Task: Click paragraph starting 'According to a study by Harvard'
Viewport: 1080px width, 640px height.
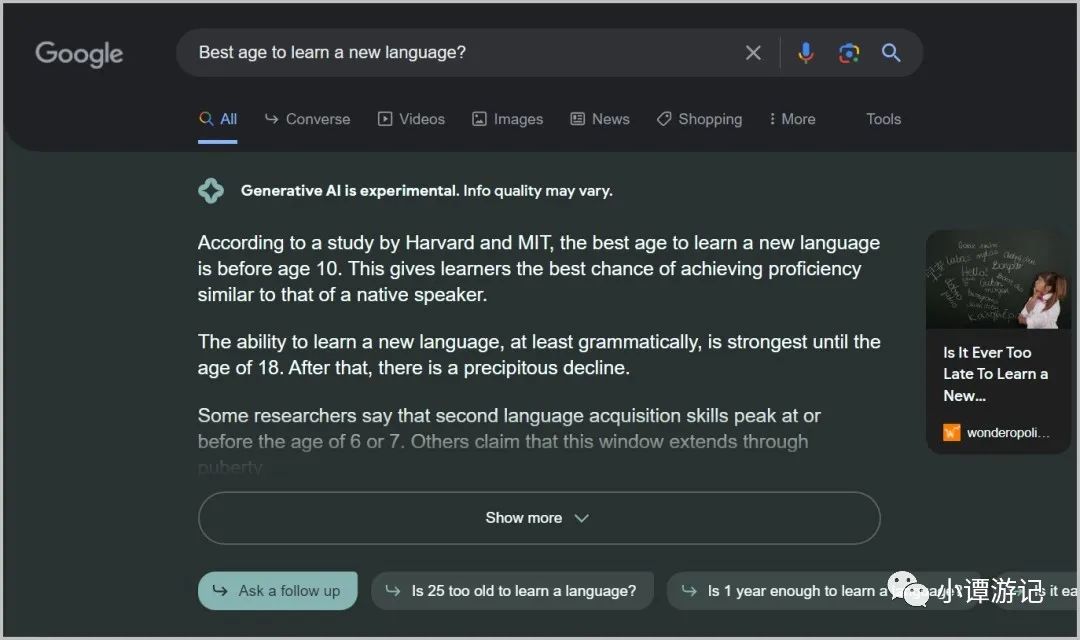Action: [539, 269]
